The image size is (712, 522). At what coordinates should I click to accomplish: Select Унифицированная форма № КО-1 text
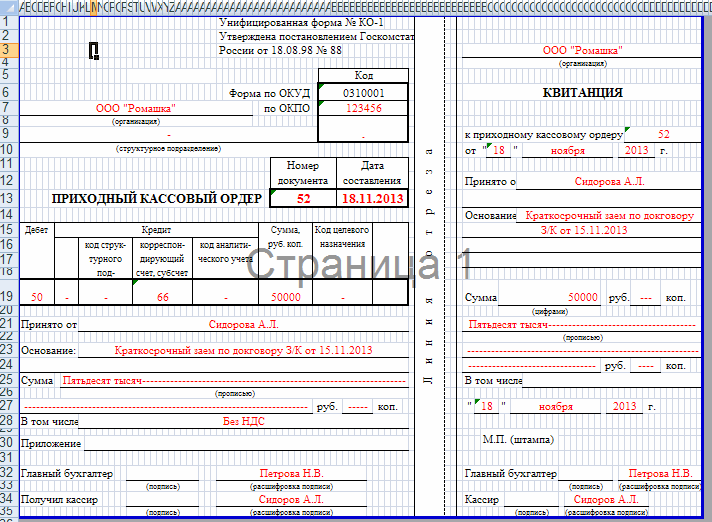pos(302,22)
